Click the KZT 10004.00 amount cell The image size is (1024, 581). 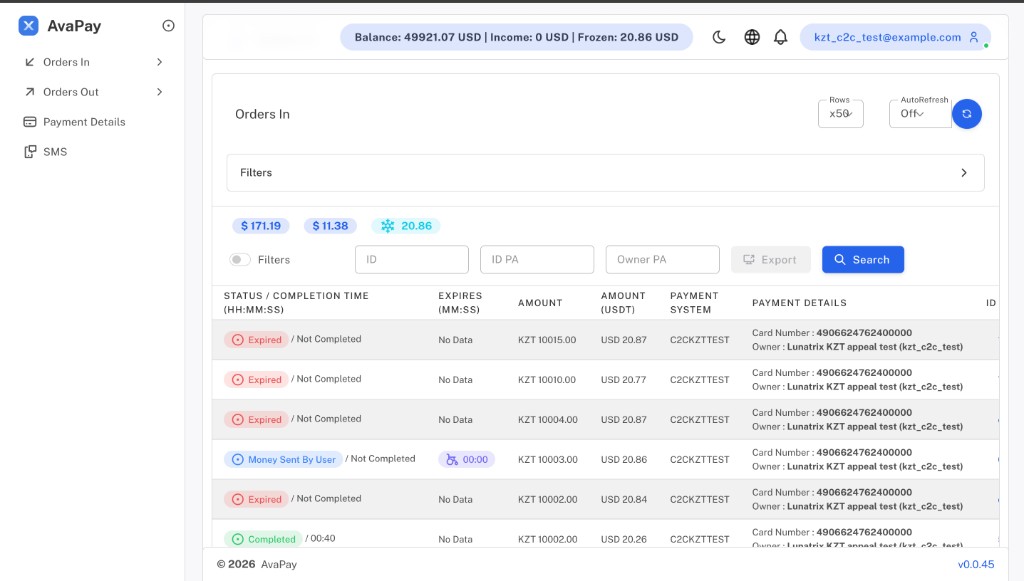click(548, 420)
